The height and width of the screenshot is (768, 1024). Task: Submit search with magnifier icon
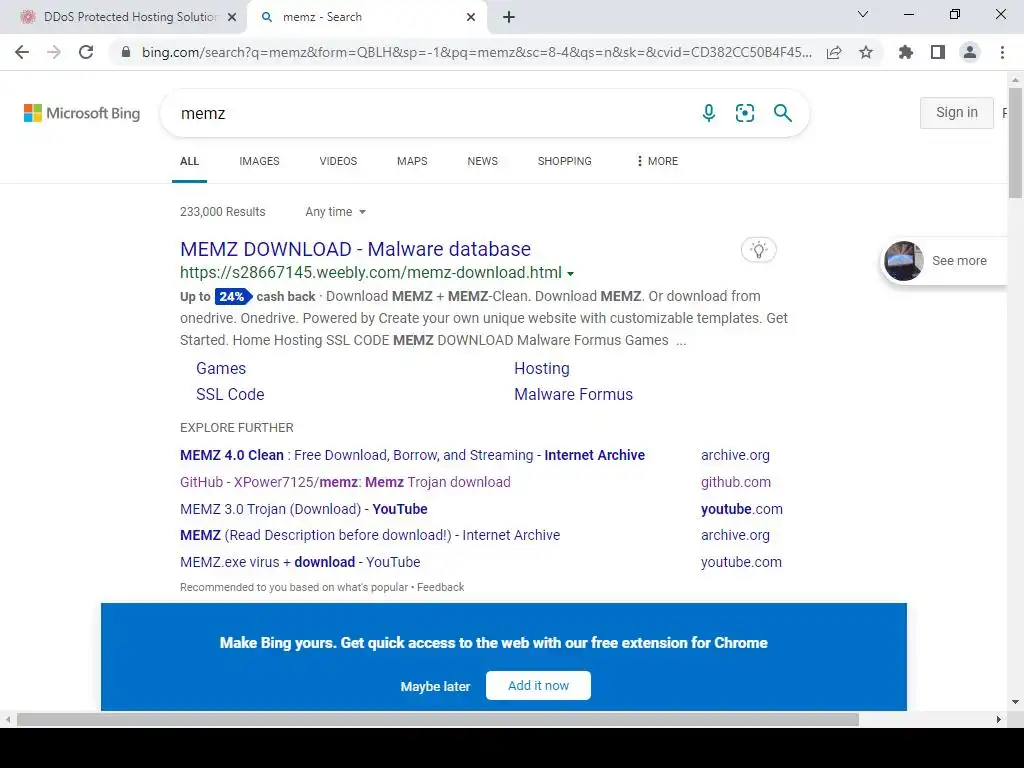[782, 113]
